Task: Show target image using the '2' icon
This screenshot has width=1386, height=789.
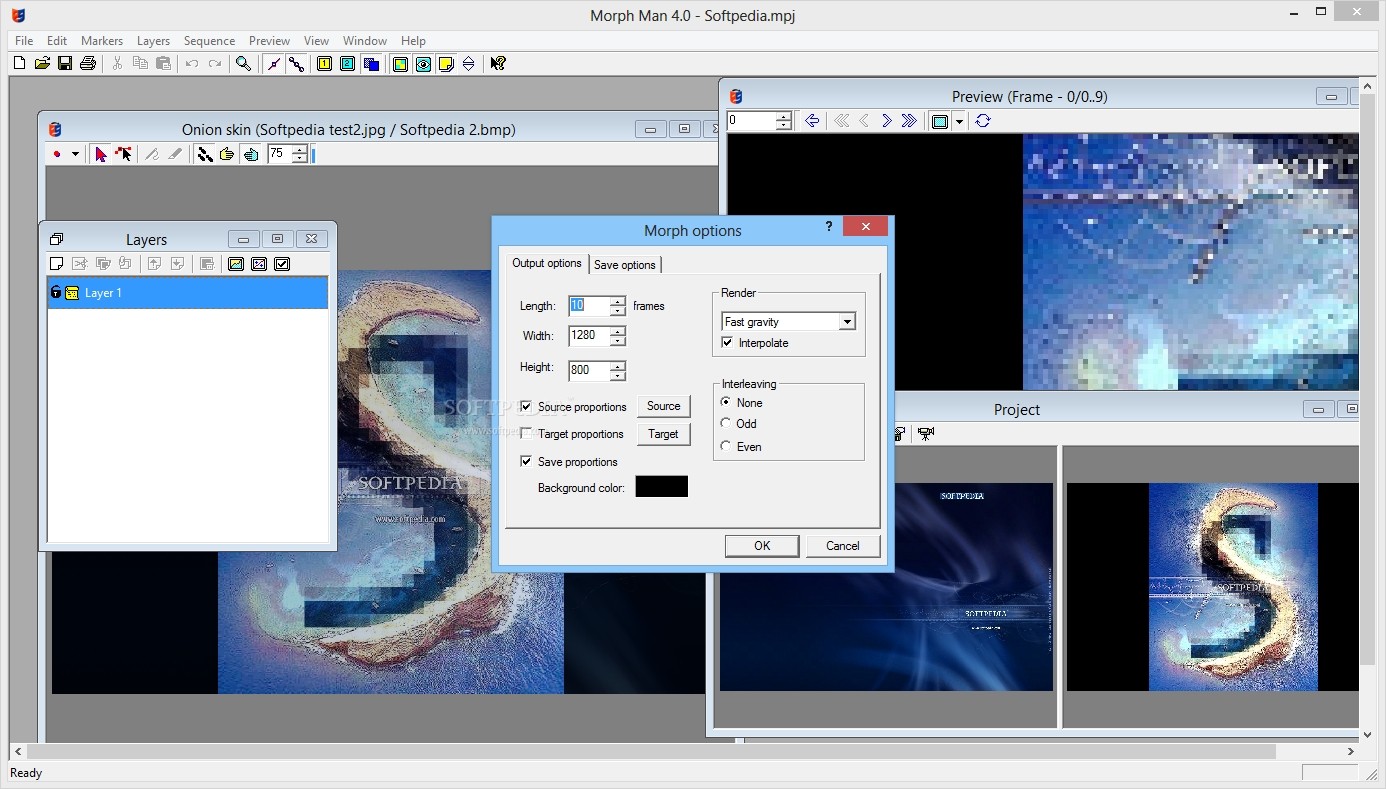Action: pos(348,64)
